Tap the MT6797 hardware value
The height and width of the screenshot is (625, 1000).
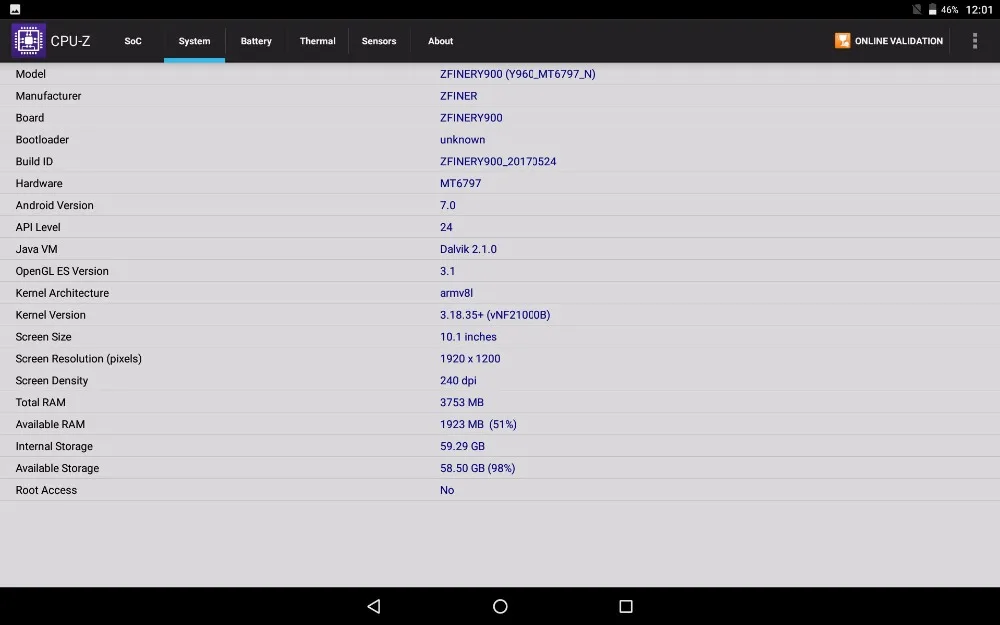tap(460, 184)
